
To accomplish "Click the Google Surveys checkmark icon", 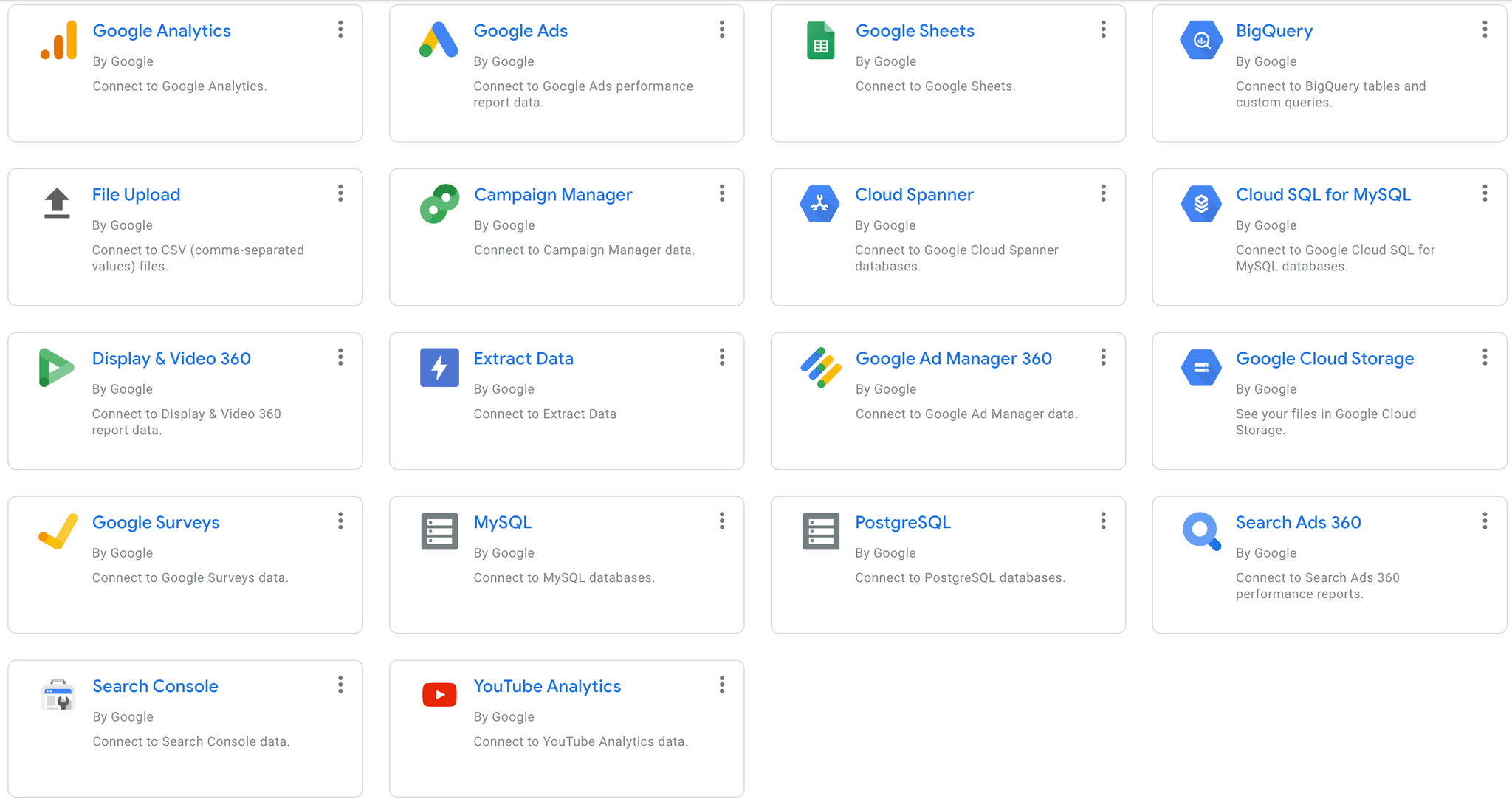I will [58, 531].
